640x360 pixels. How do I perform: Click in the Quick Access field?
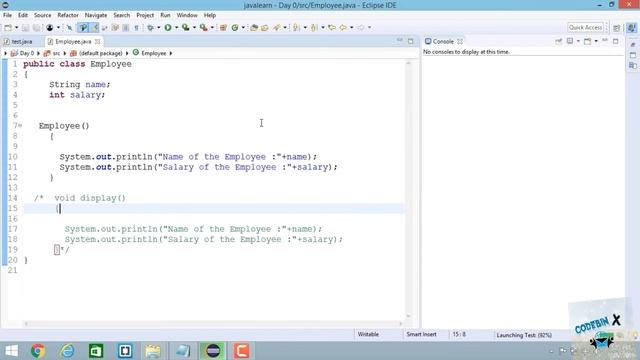[585, 27]
